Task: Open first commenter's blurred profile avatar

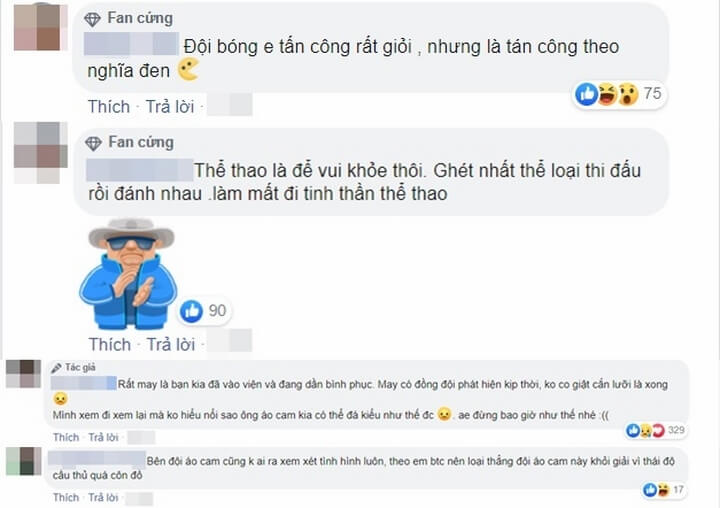Action: coord(40,26)
